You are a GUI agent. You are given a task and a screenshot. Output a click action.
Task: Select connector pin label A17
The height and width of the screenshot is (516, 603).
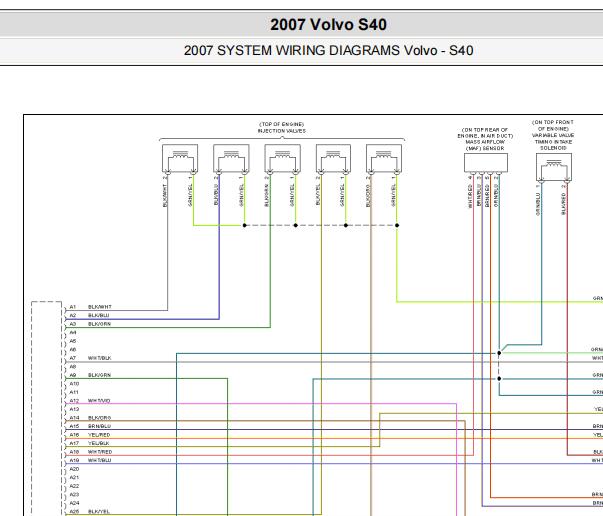pyautogui.click(x=74, y=443)
